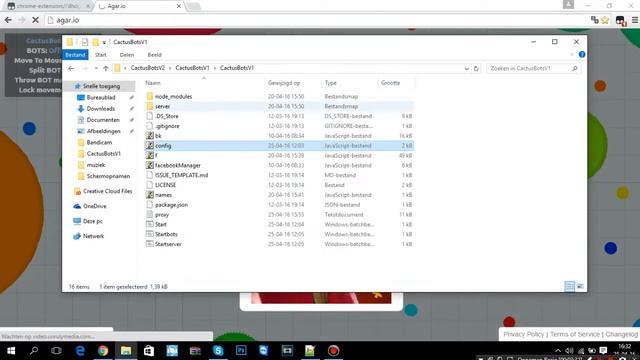
Task: Switch to large icons view layout
Action: 580,287
